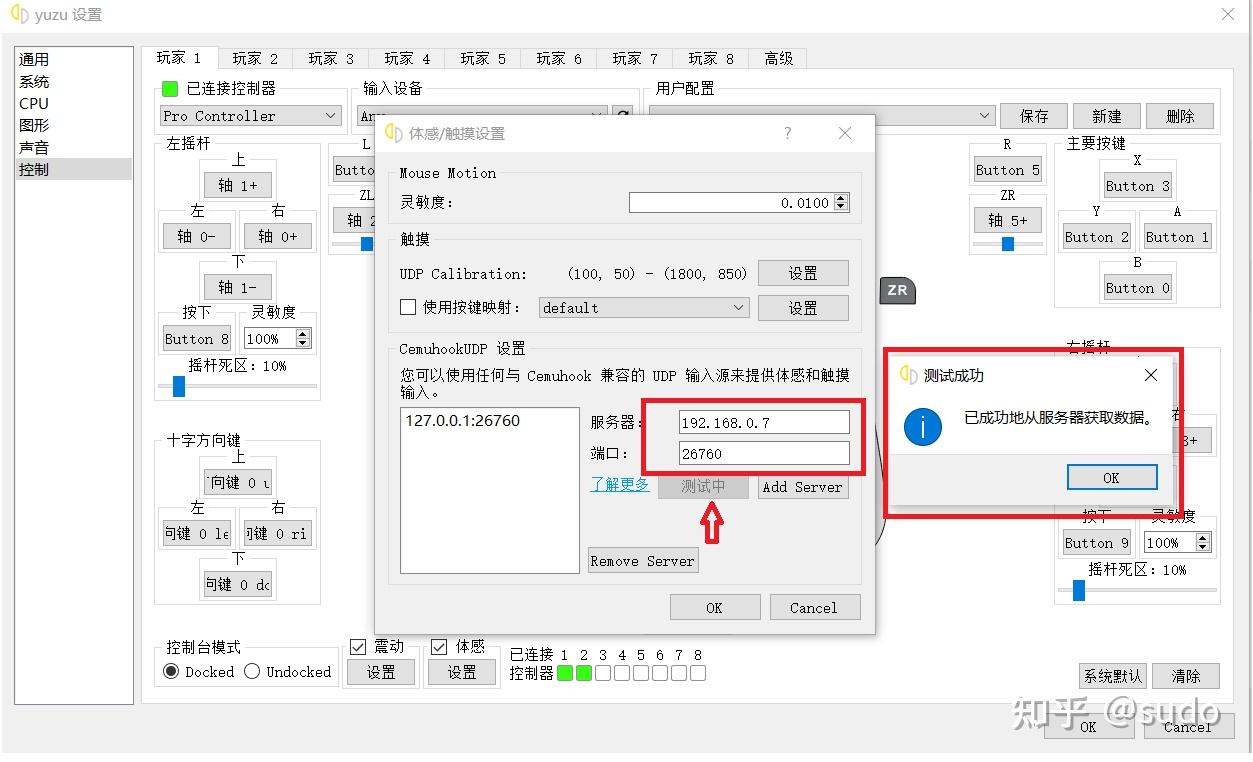Click the help question mark on 体感/触摸设置 dialog

click(x=788, y=133)
